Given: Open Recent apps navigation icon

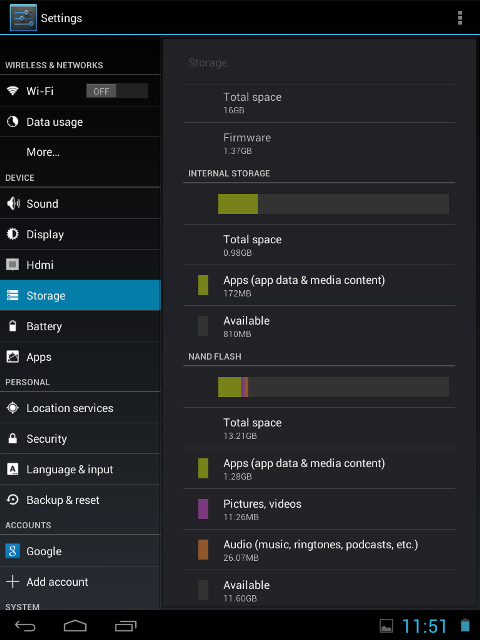Looking at the screenshot, I should 126,626.
